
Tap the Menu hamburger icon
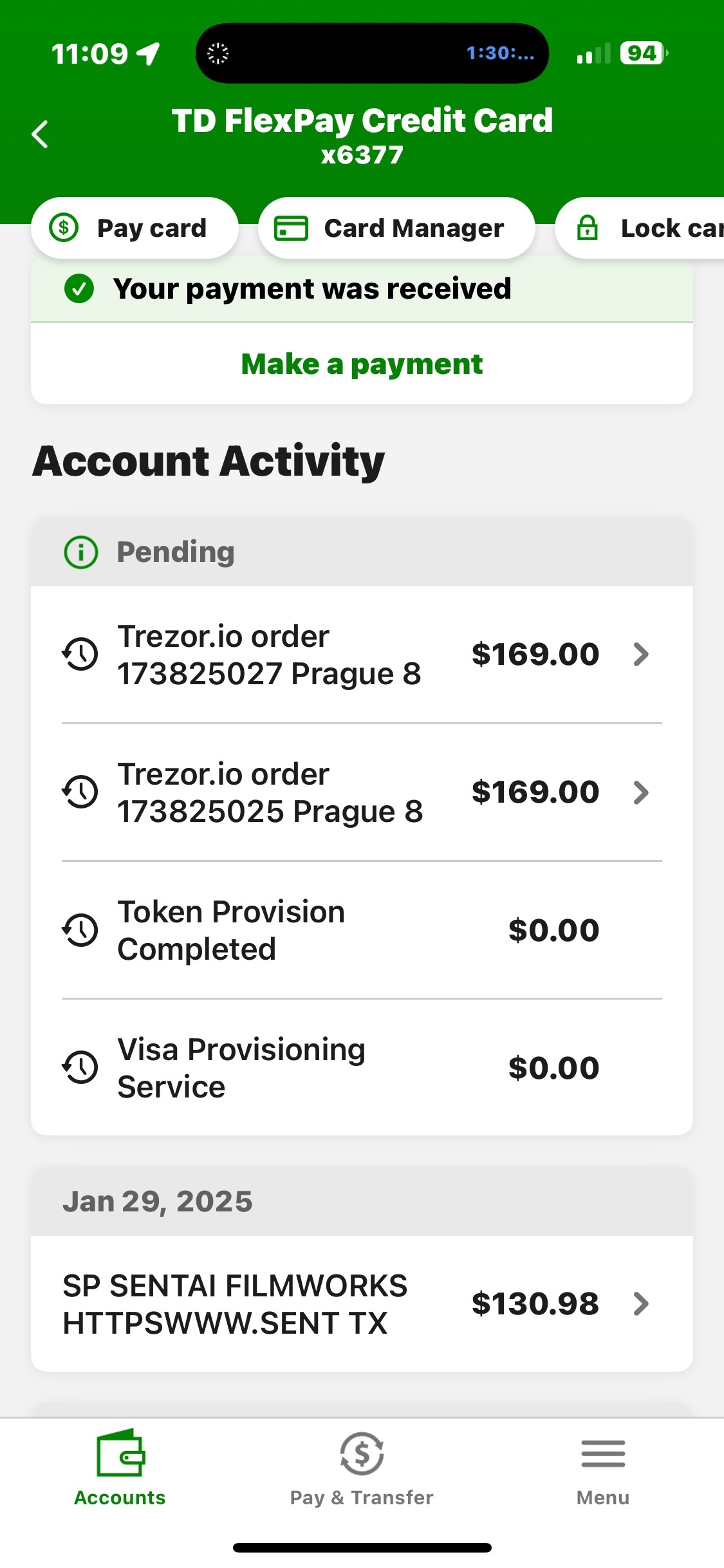tap(602, 1453)
